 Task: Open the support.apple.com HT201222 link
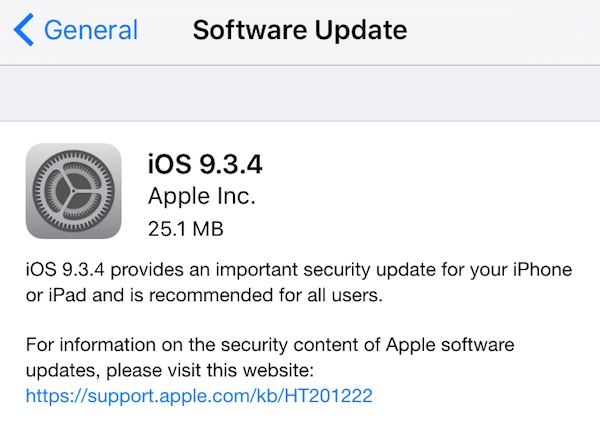pos(199,396)
